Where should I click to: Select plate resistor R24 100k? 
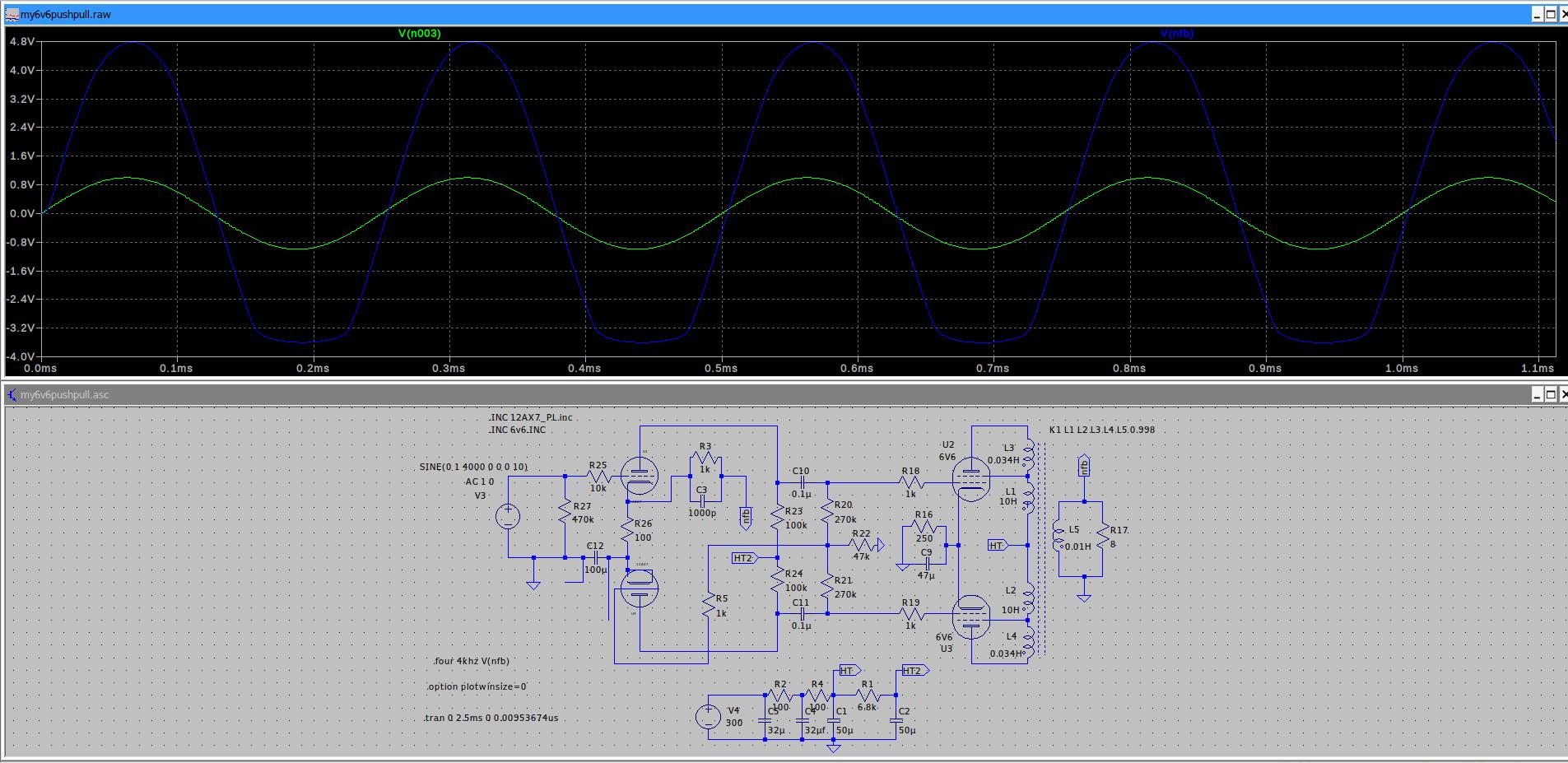pos(777,579)
